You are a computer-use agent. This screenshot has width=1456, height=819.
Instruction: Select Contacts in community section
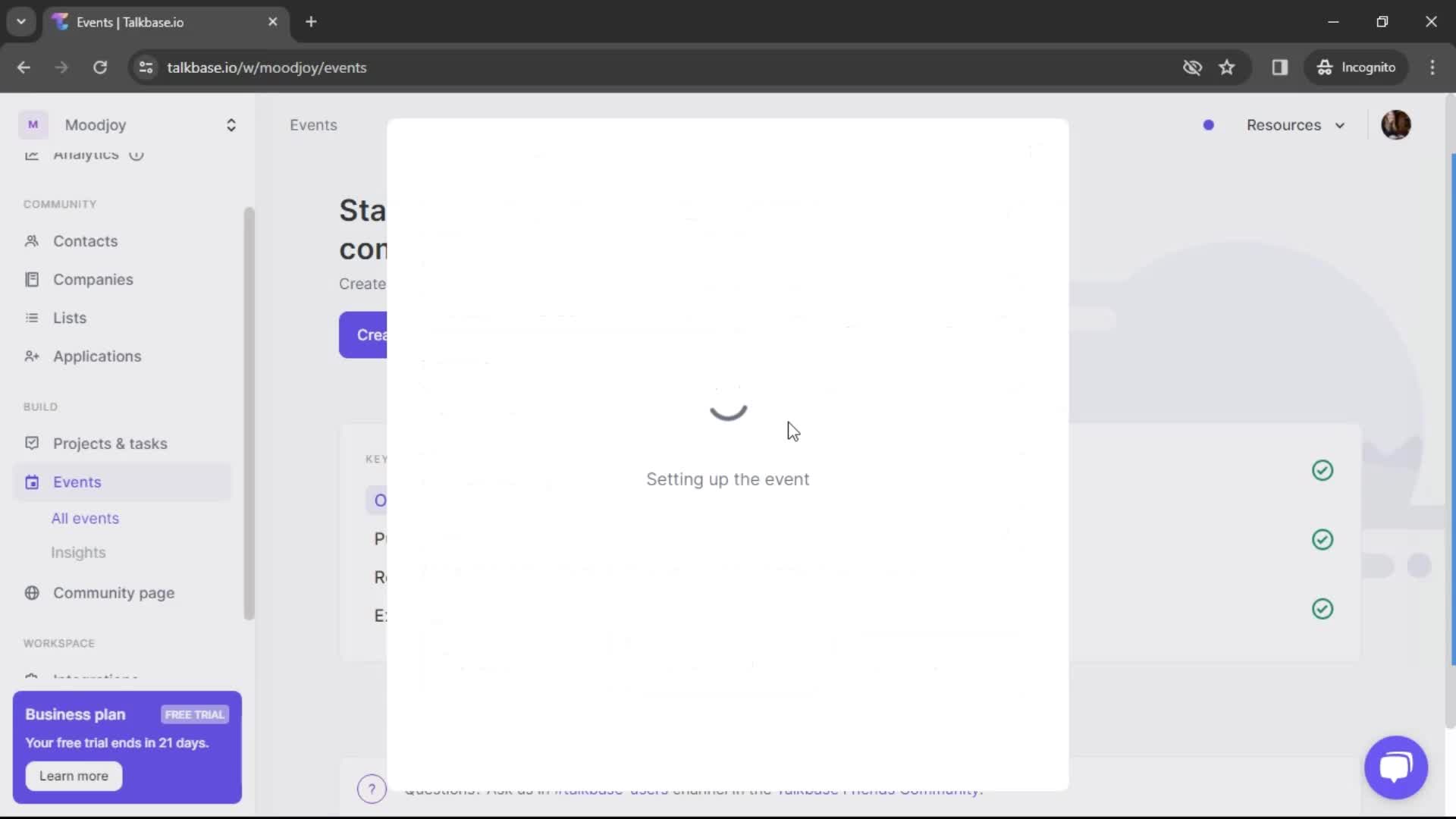86,240
